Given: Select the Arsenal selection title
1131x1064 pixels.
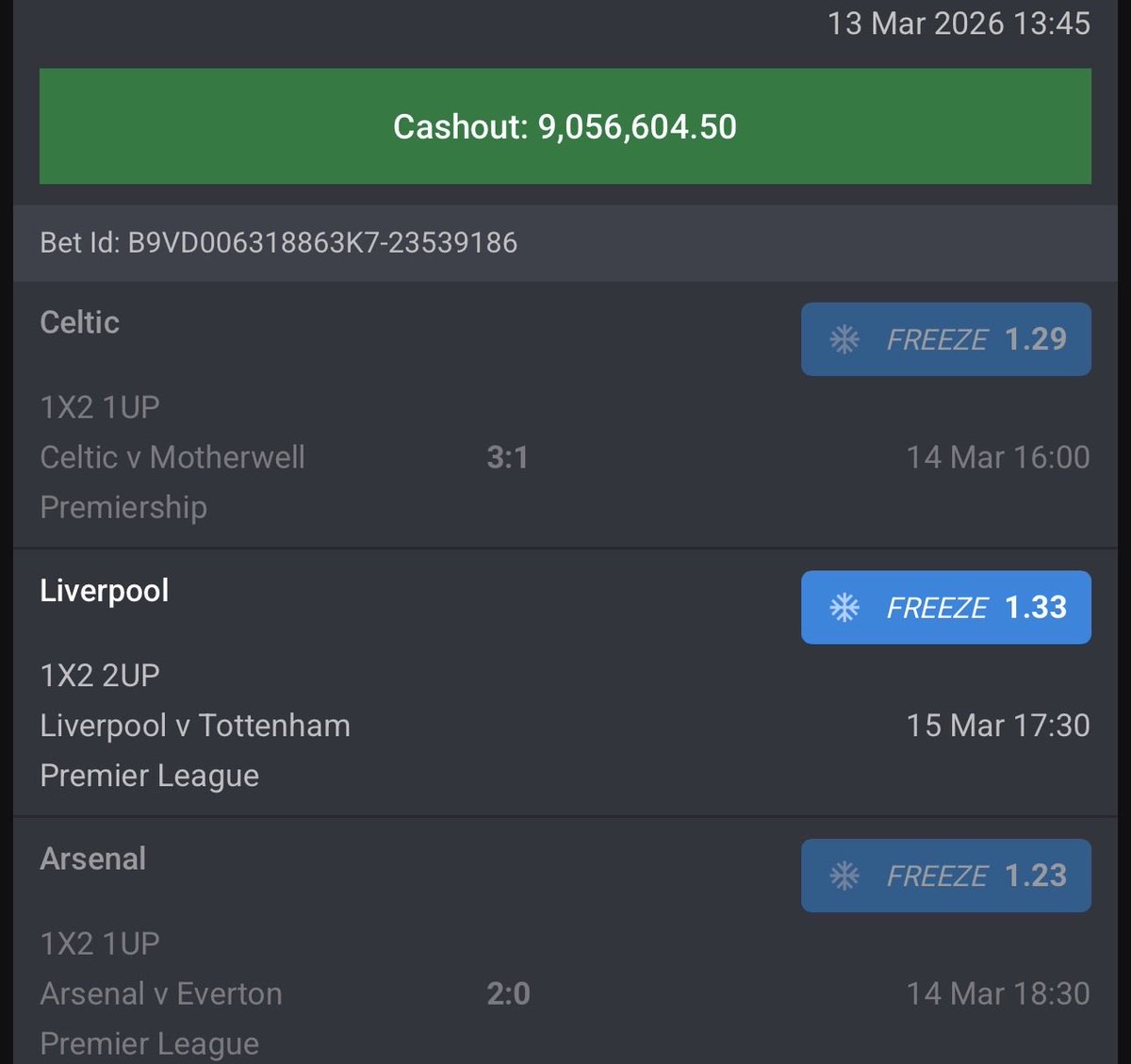Looking at the screenshot, I should point(93,859).
